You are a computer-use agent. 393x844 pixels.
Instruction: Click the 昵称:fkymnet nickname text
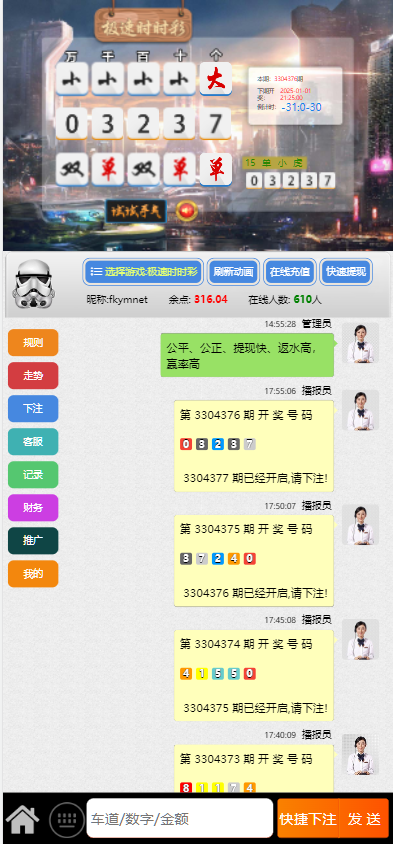(x=117, y=300)
